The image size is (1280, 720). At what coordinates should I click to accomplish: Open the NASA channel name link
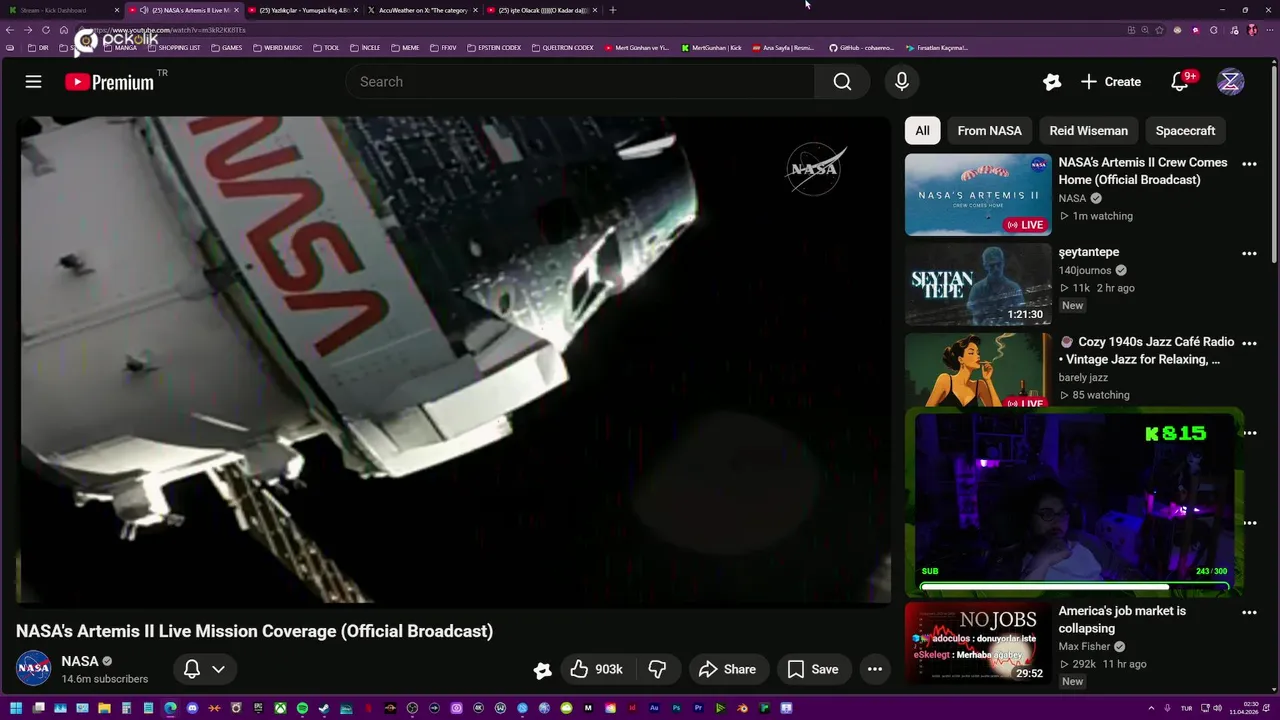tap(80, 661)
